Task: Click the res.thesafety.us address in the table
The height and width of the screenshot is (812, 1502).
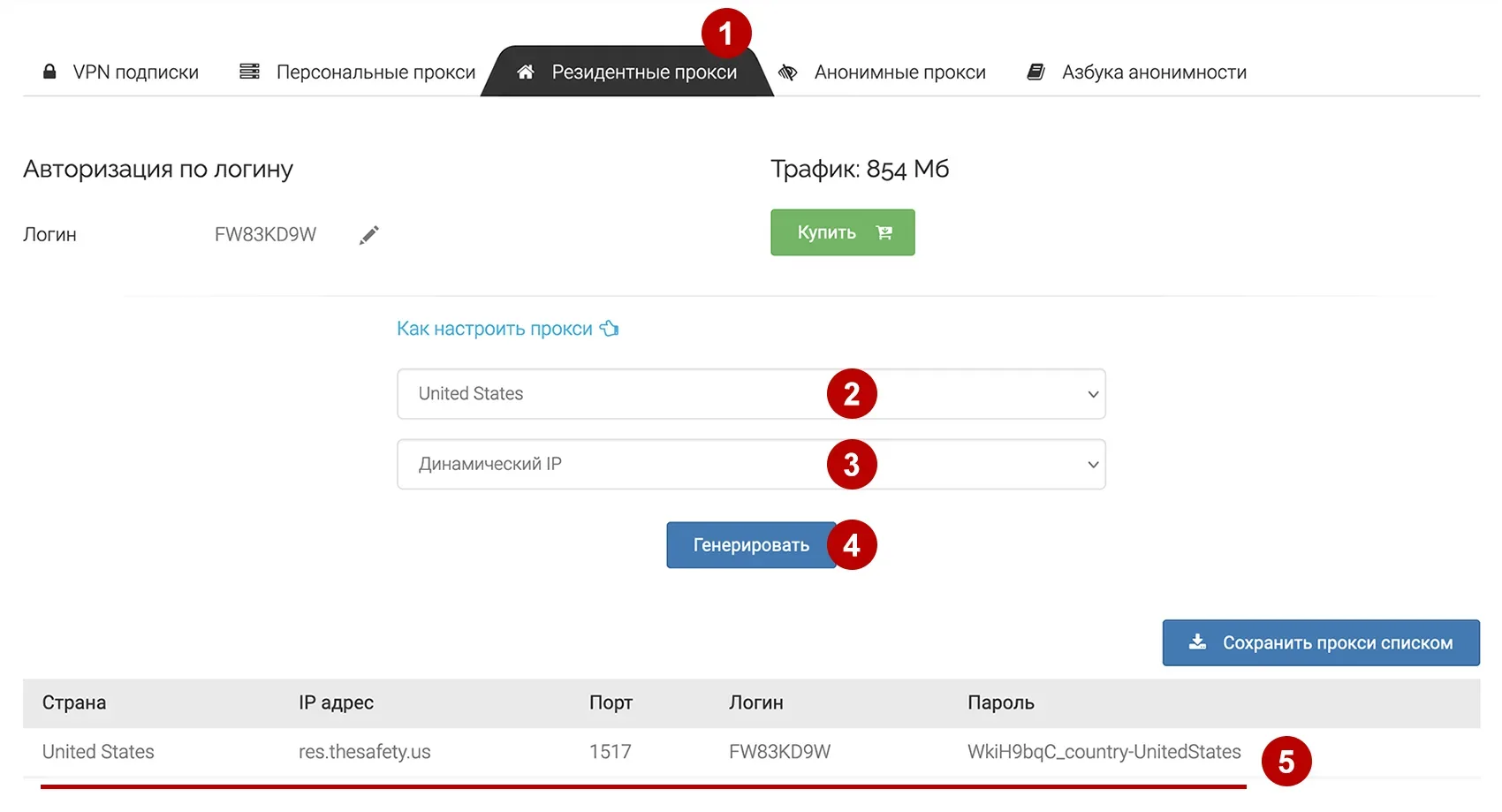Action: point(364,752)
